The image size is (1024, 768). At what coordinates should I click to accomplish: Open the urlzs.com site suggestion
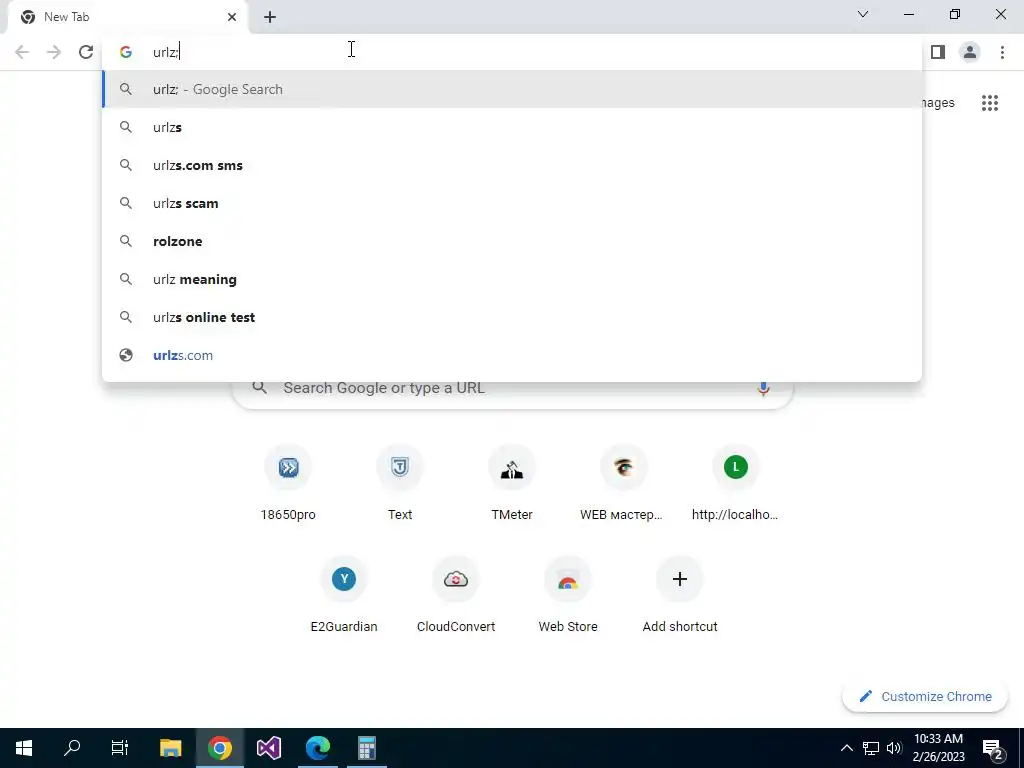[512, 355]
